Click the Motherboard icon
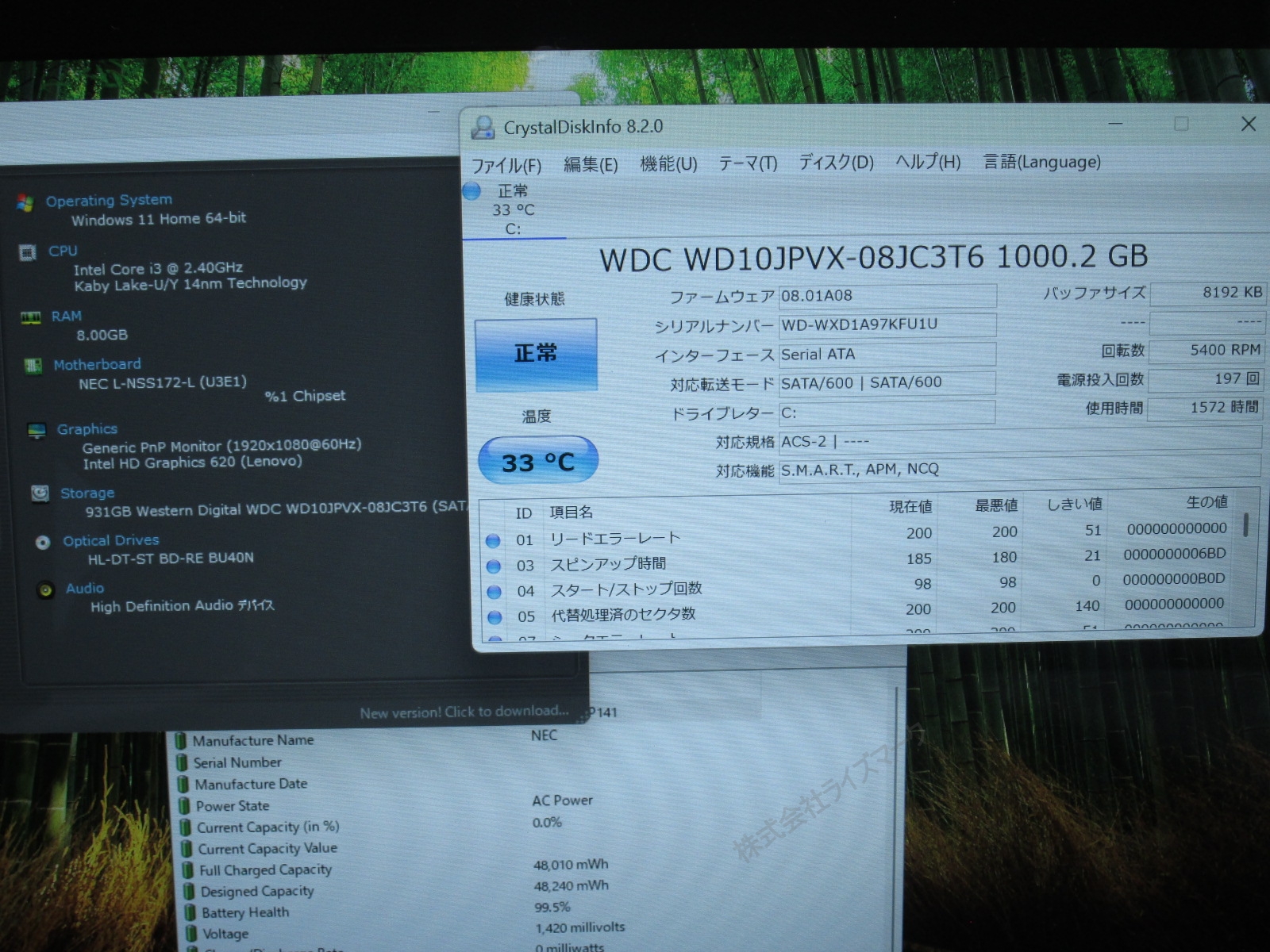This screenshot has height=952, width=1270. point(33,366)
